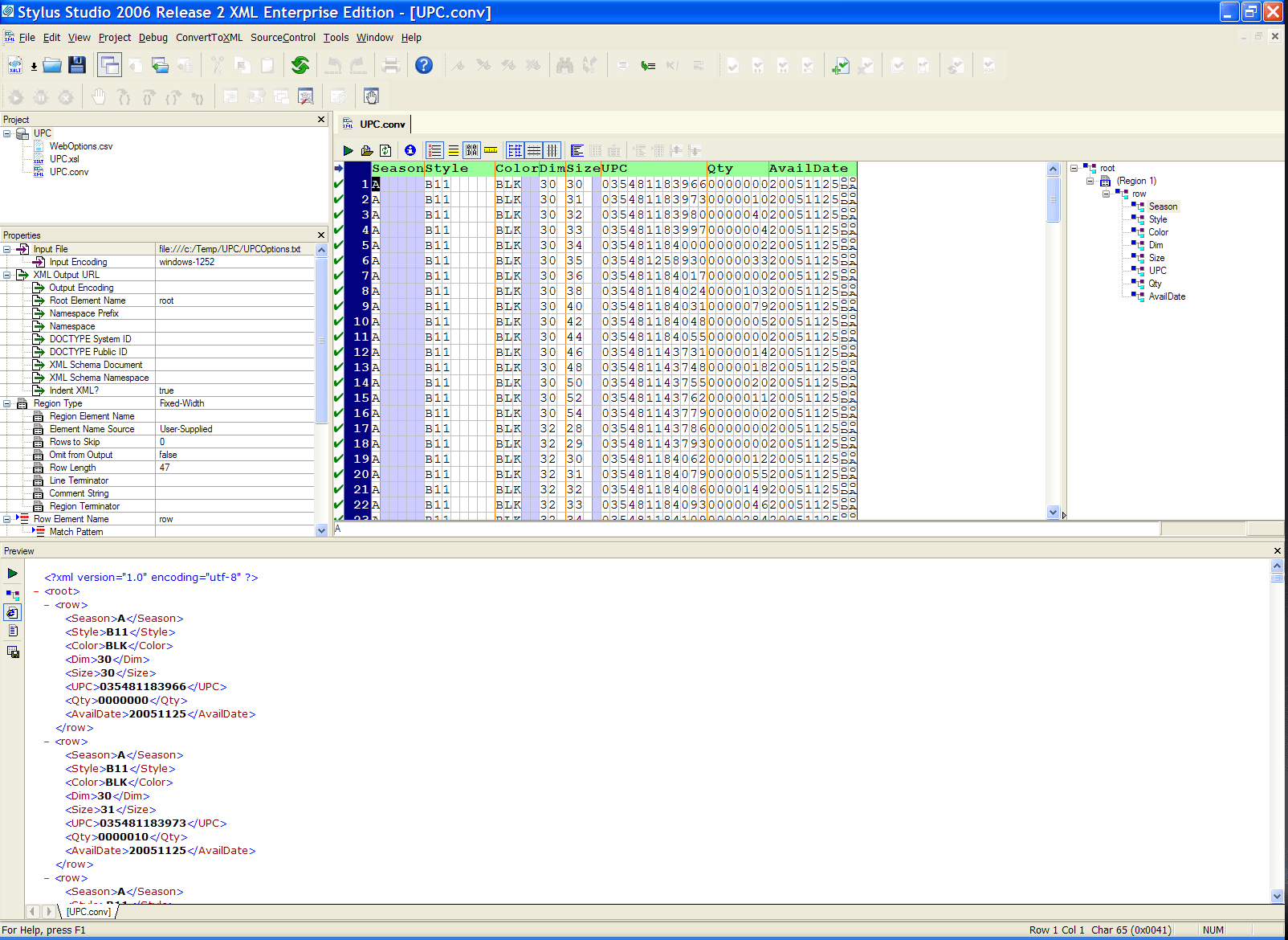Screen dimensions: 1288x940
Task: Click the green refresh arrows toolbar icon
Action: pyautogui.click(x=300, y=66)
